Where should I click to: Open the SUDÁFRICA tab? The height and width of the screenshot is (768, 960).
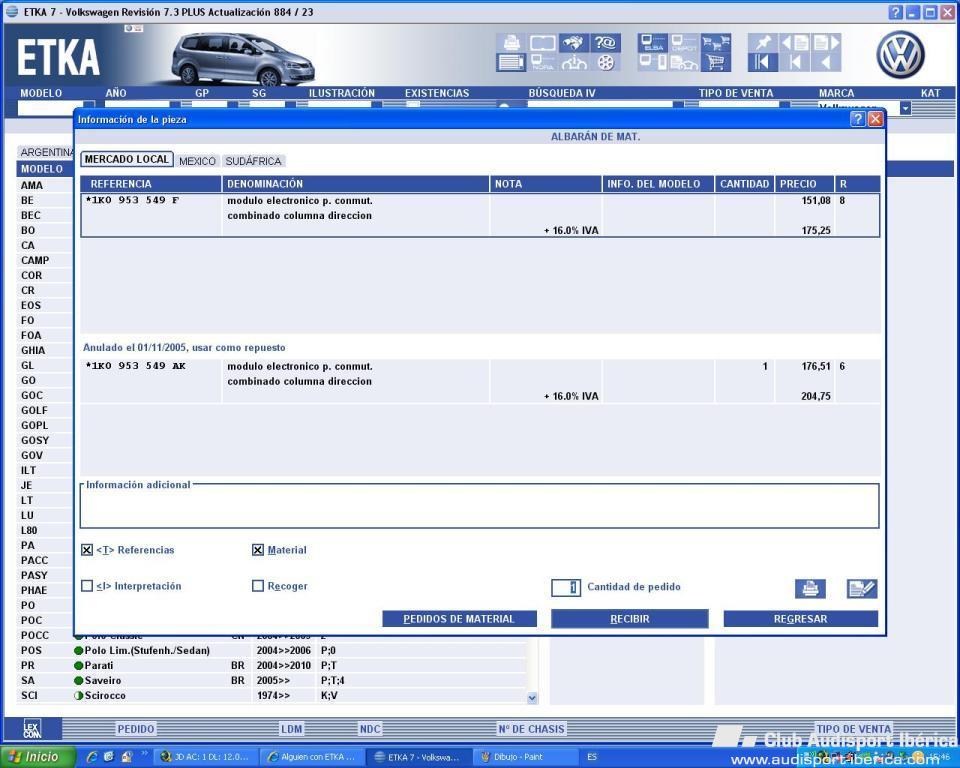[253, 161]
